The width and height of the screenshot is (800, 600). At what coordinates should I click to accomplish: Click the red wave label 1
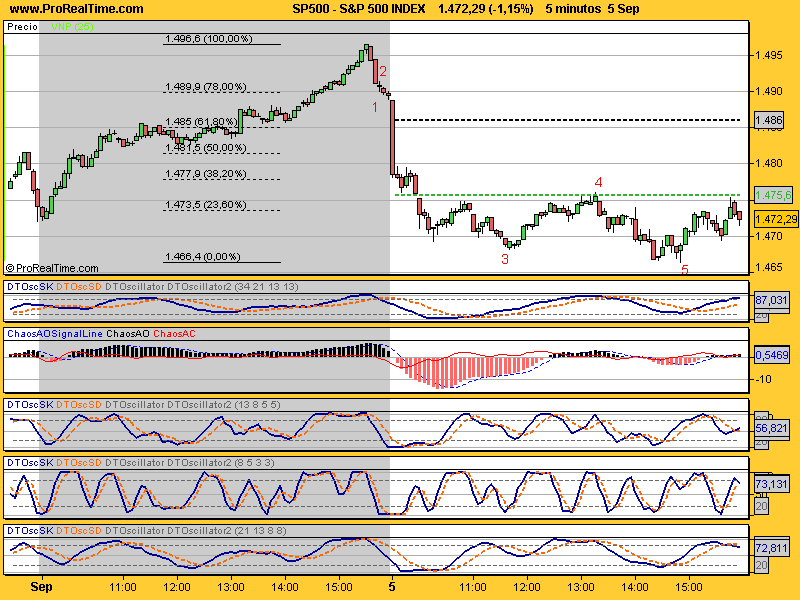pos(375,107)
